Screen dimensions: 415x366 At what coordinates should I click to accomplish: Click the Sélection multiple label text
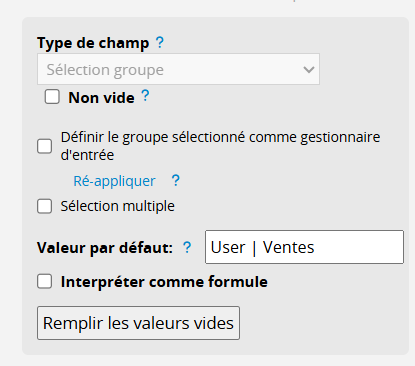[117, 206]
